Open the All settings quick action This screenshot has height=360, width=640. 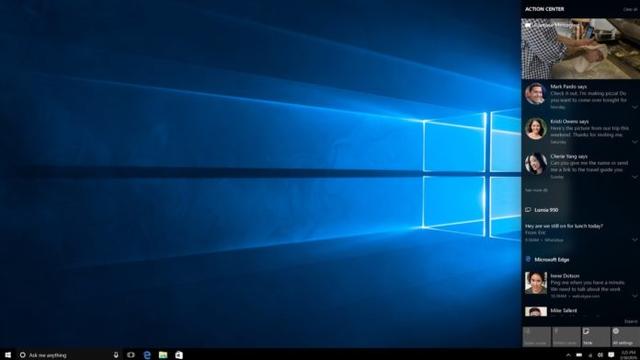(626, 337)
